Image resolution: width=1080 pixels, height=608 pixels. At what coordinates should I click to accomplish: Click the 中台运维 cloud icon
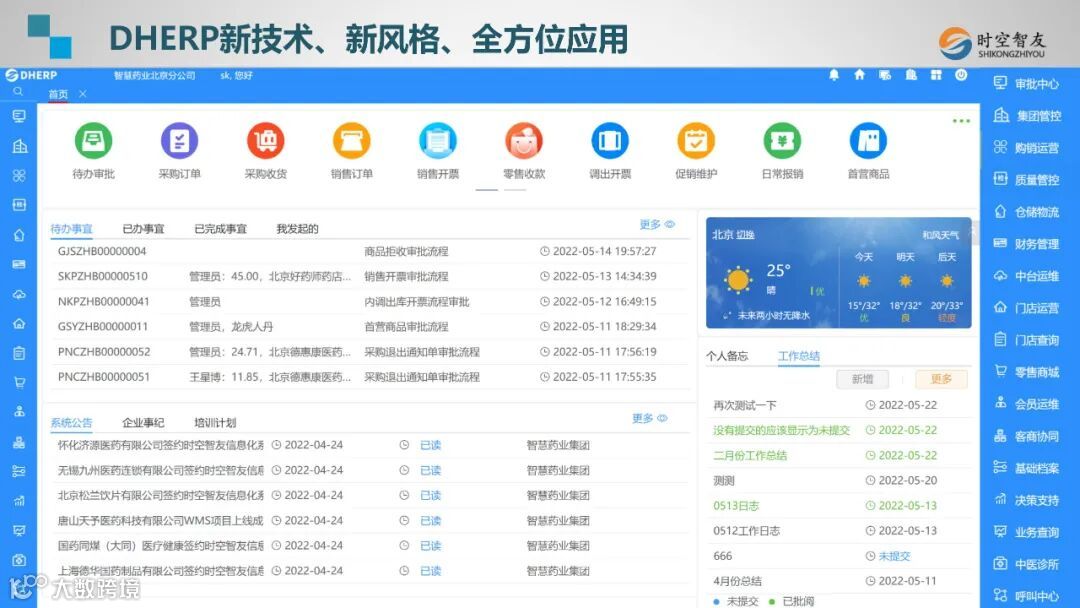click(1000, 276)
